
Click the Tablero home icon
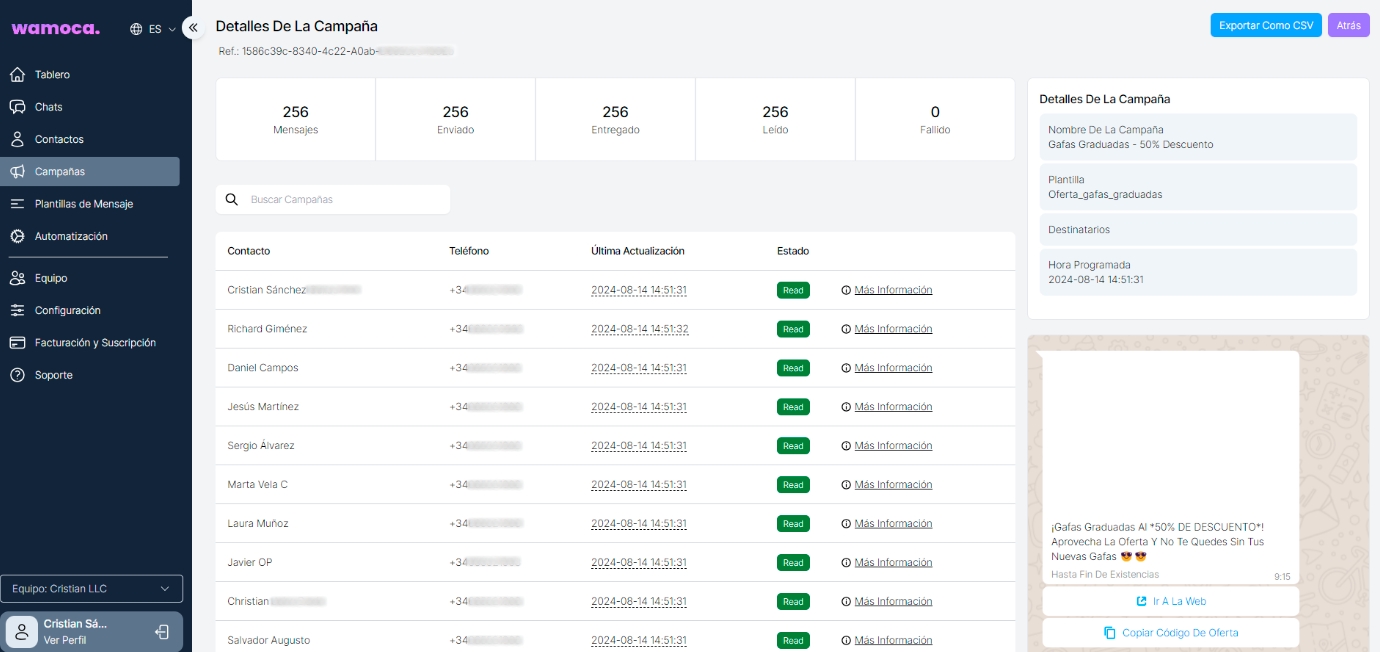[17, 75]
